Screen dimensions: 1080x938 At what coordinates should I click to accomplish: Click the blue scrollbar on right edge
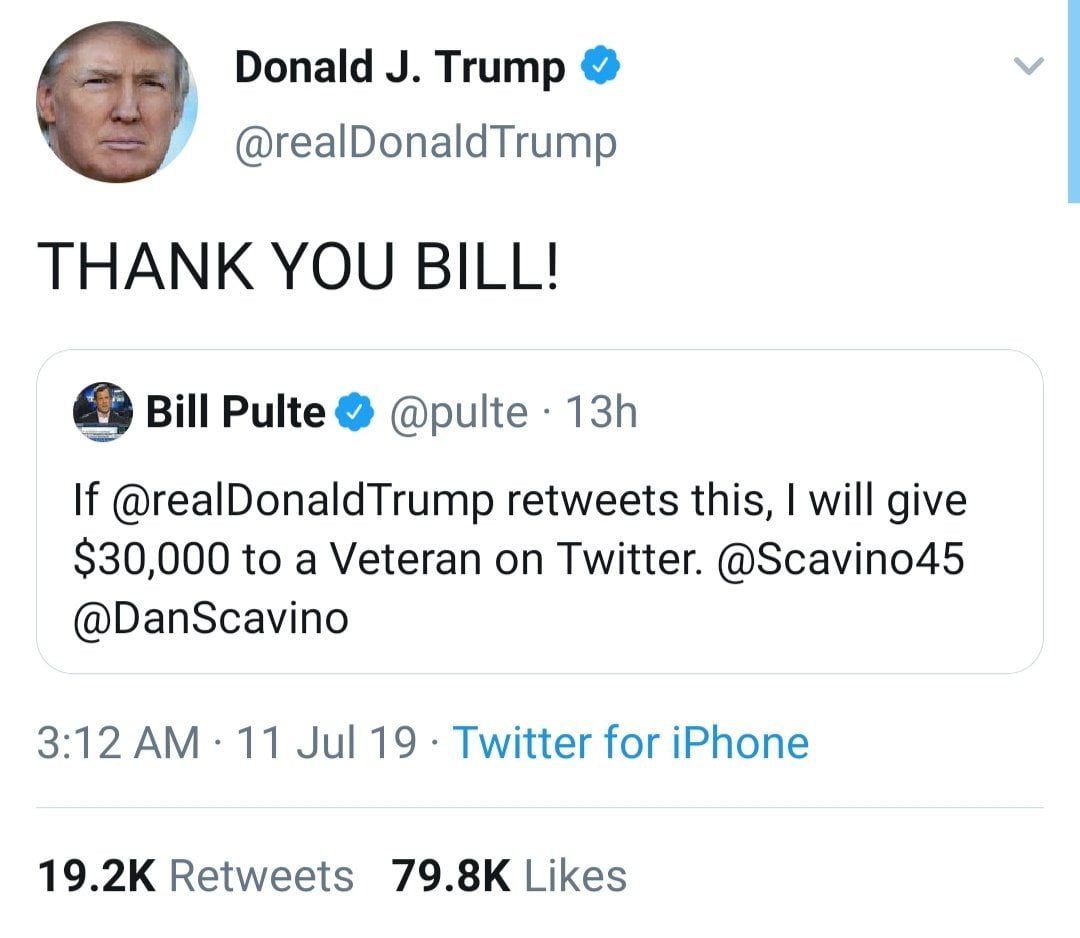click(x=1073, y=100)
